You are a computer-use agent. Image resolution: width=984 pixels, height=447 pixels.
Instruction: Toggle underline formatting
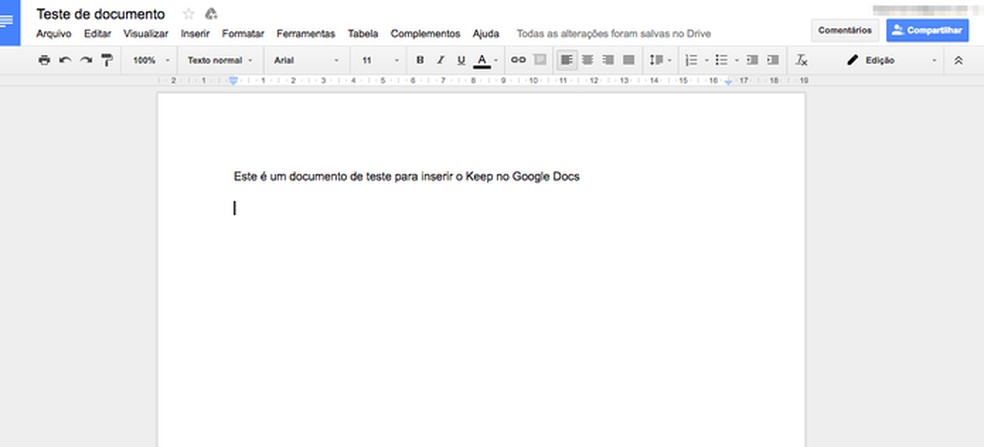pyautogui.click(x=461, y=60)
